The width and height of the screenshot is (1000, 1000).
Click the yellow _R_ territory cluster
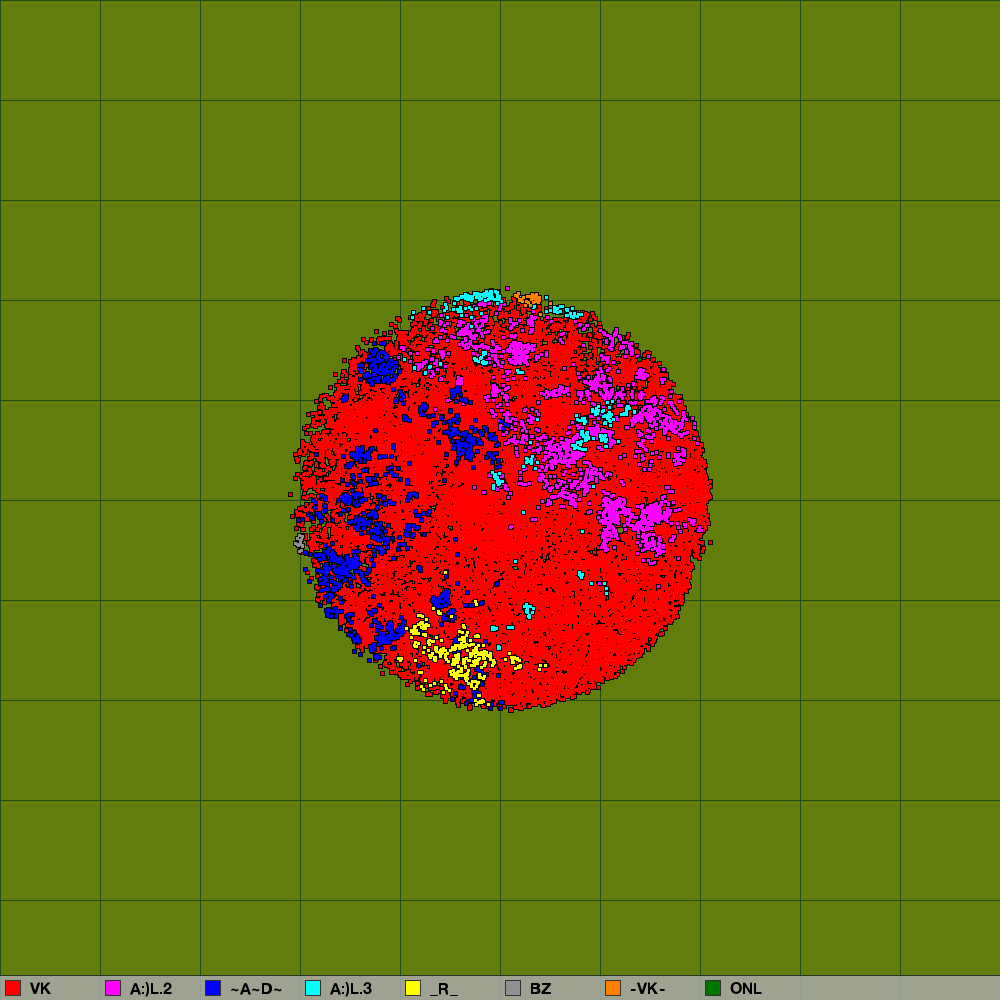click(466, 657)
